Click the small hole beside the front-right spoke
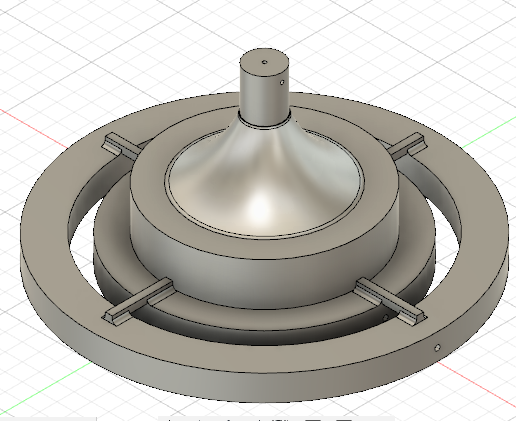The height and width of the screenshot is (421, 516). [x=386, y=317]
